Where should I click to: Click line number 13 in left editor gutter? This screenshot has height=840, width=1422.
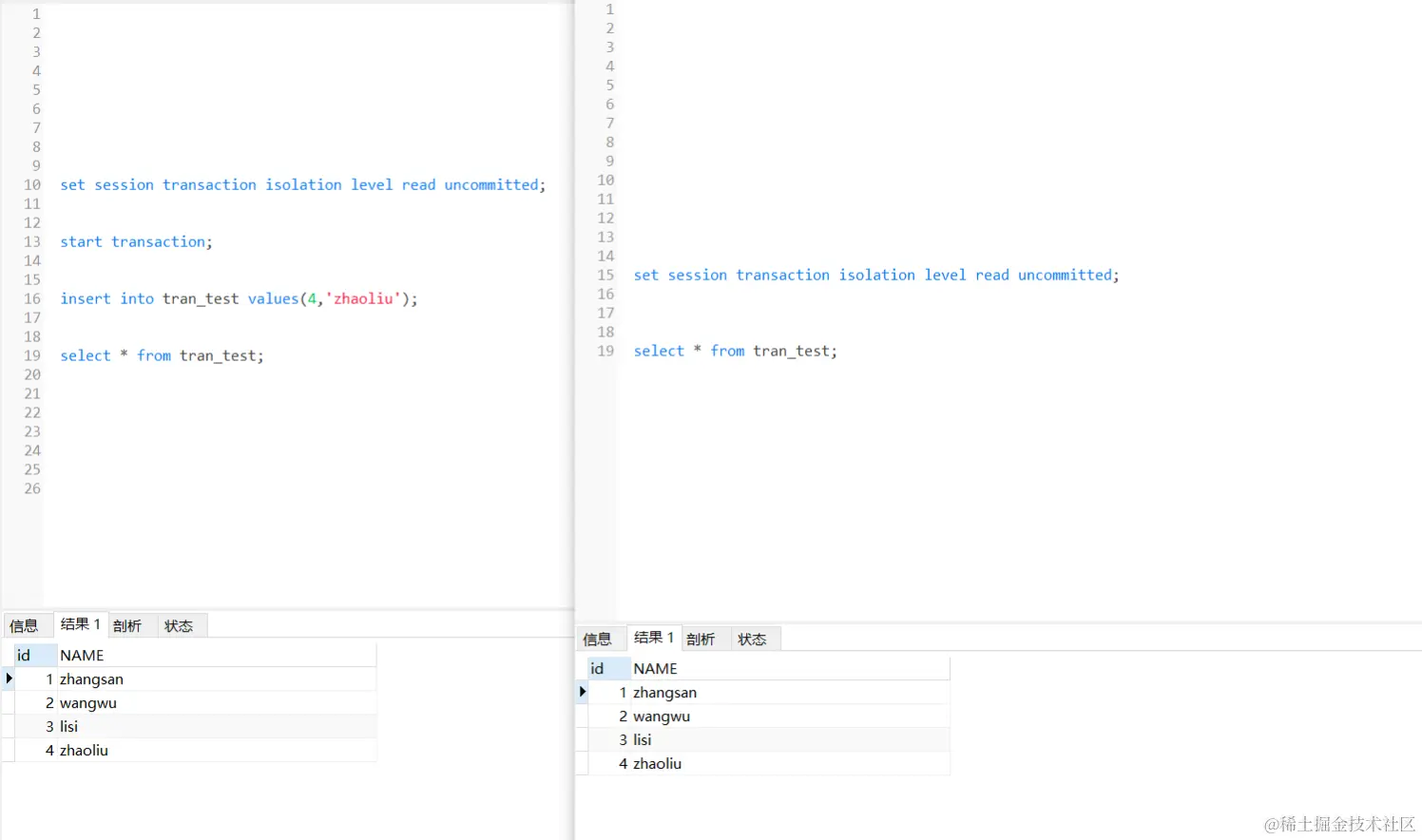click(x=32, y=242)
